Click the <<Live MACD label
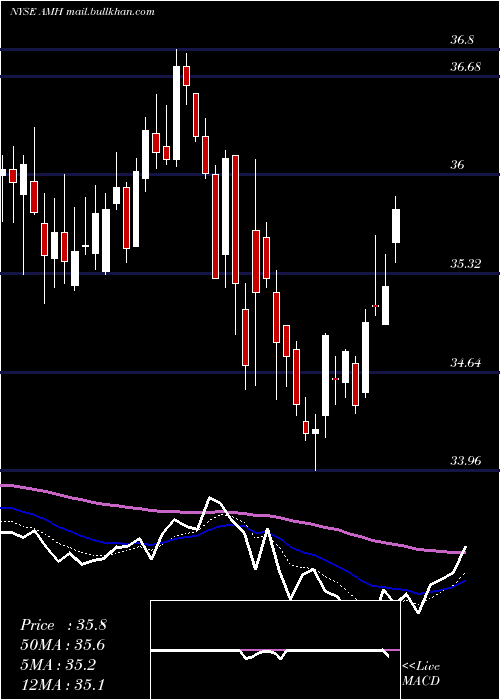The image size is (500, 700). click(x=421, y=673)
